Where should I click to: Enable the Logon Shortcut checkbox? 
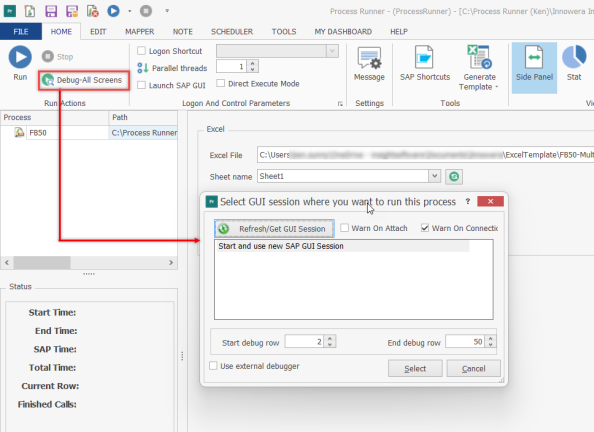(x=141, y=50)
